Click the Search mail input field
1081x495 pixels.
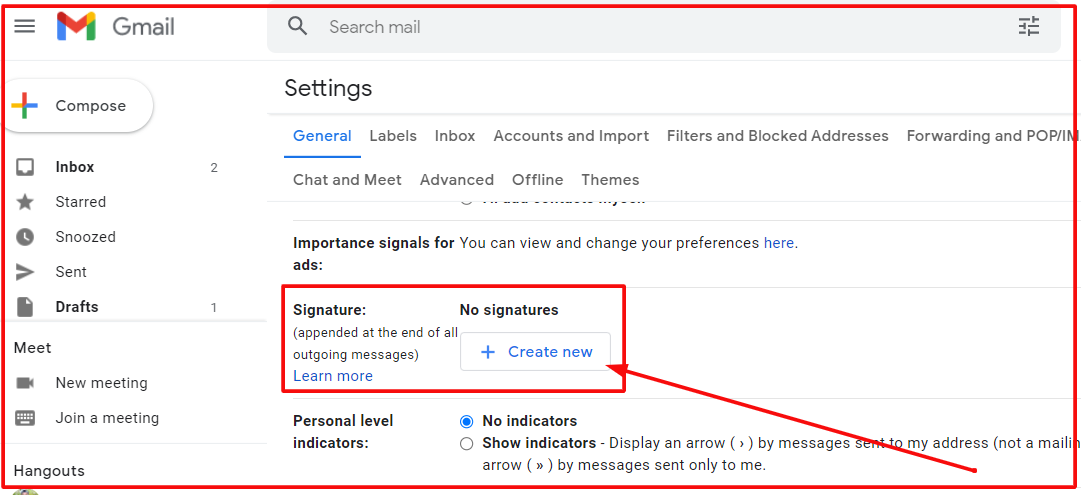point(600,27)
